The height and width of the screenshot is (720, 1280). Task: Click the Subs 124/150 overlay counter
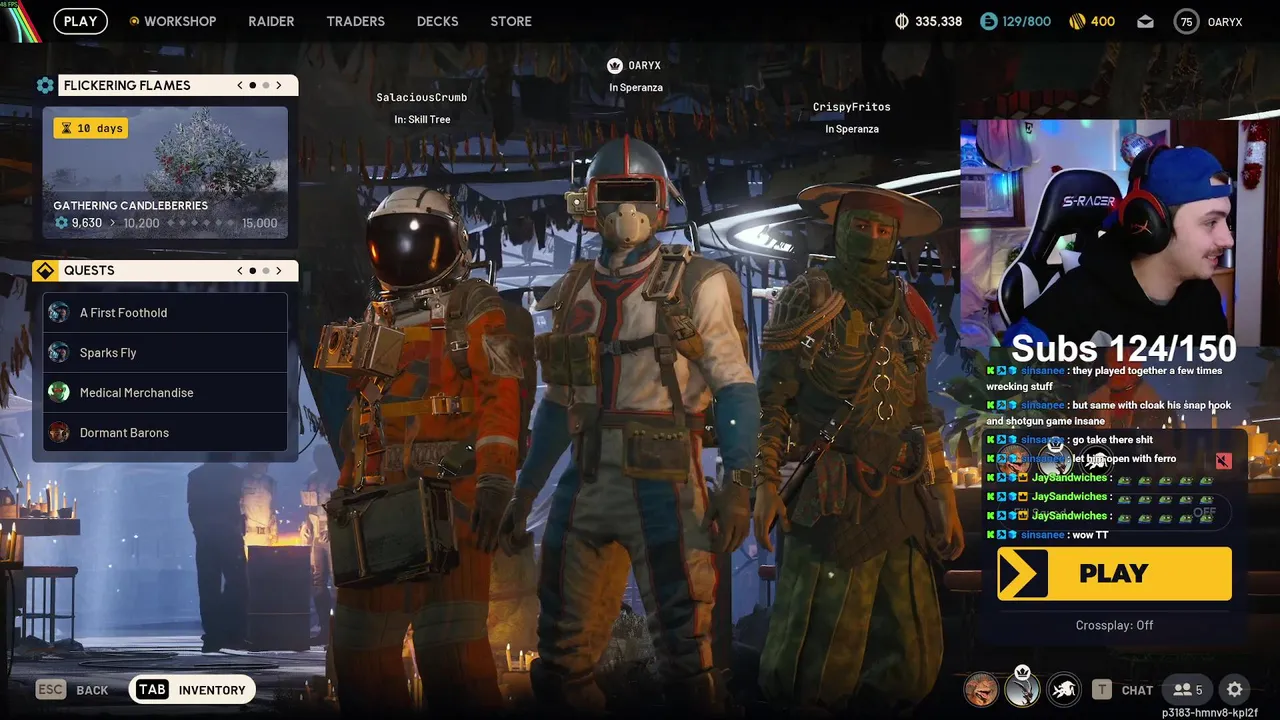pyautogui.click(x=1124, y=348)
